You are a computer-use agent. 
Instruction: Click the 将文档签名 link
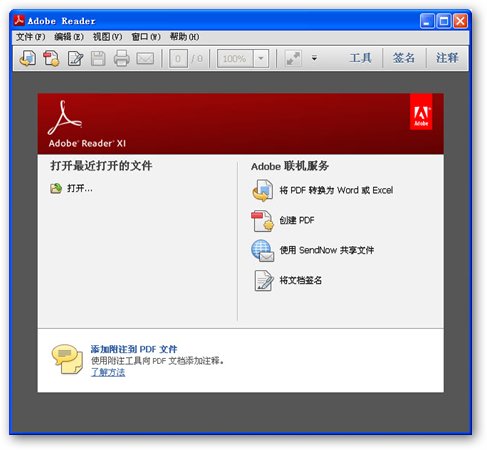coord(300,280)
